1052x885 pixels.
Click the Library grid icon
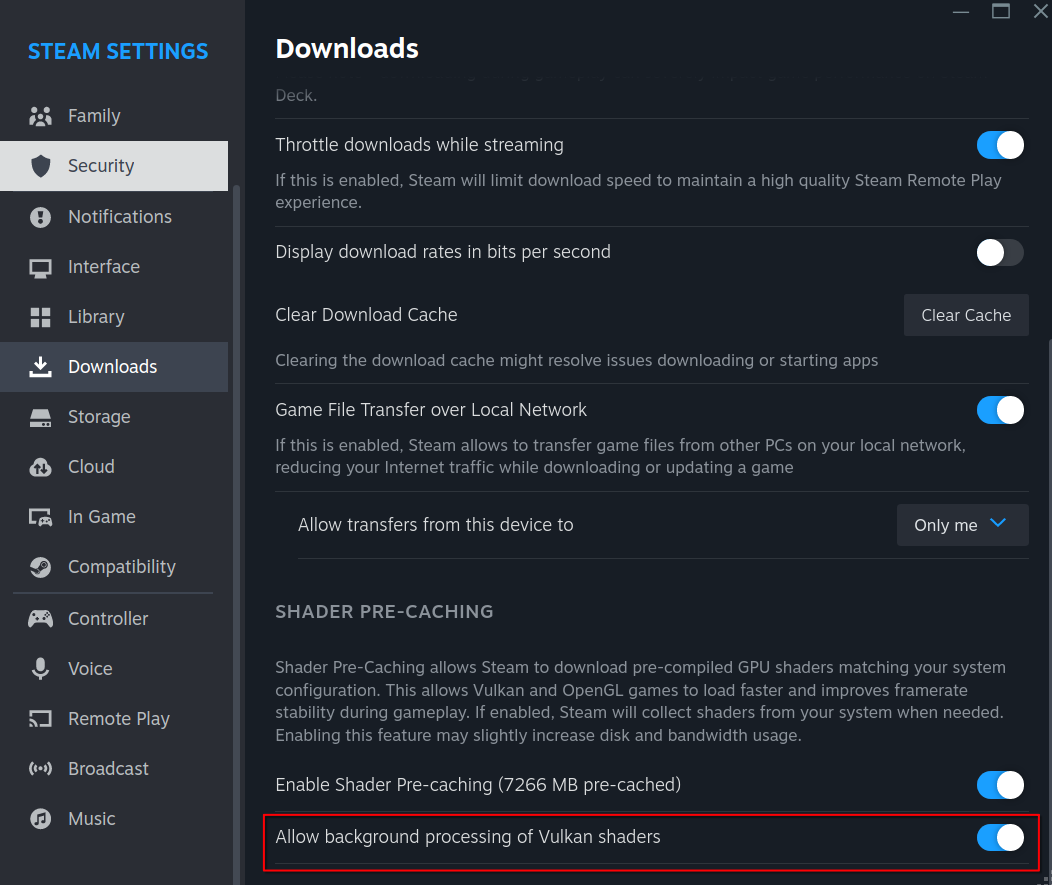coord(40,317)
